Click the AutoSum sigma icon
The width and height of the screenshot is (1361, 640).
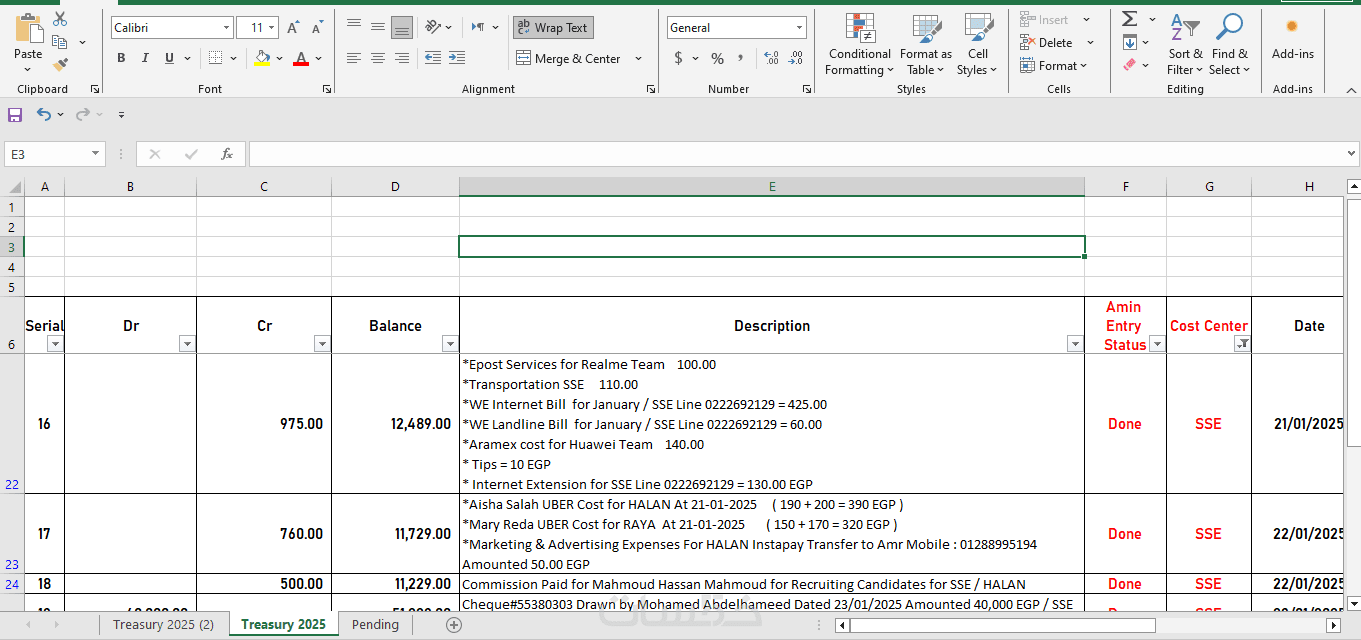1129,19
